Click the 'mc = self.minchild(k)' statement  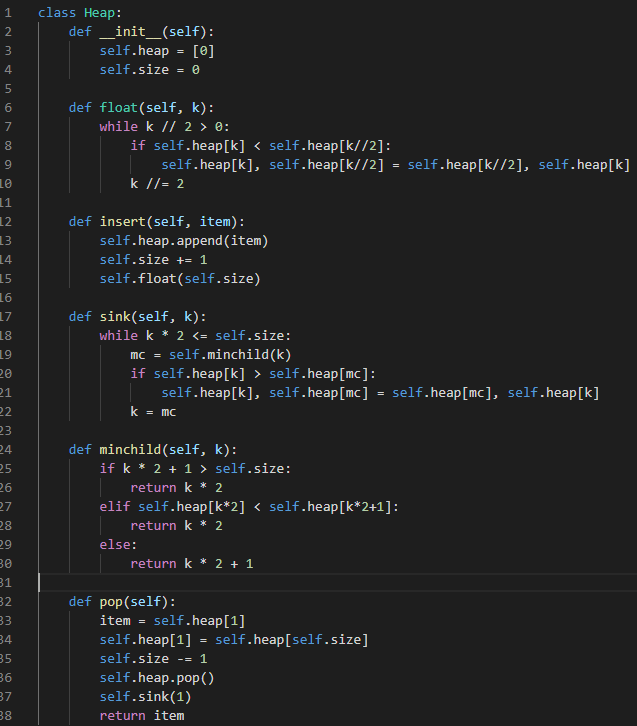[x=211, y=355]
